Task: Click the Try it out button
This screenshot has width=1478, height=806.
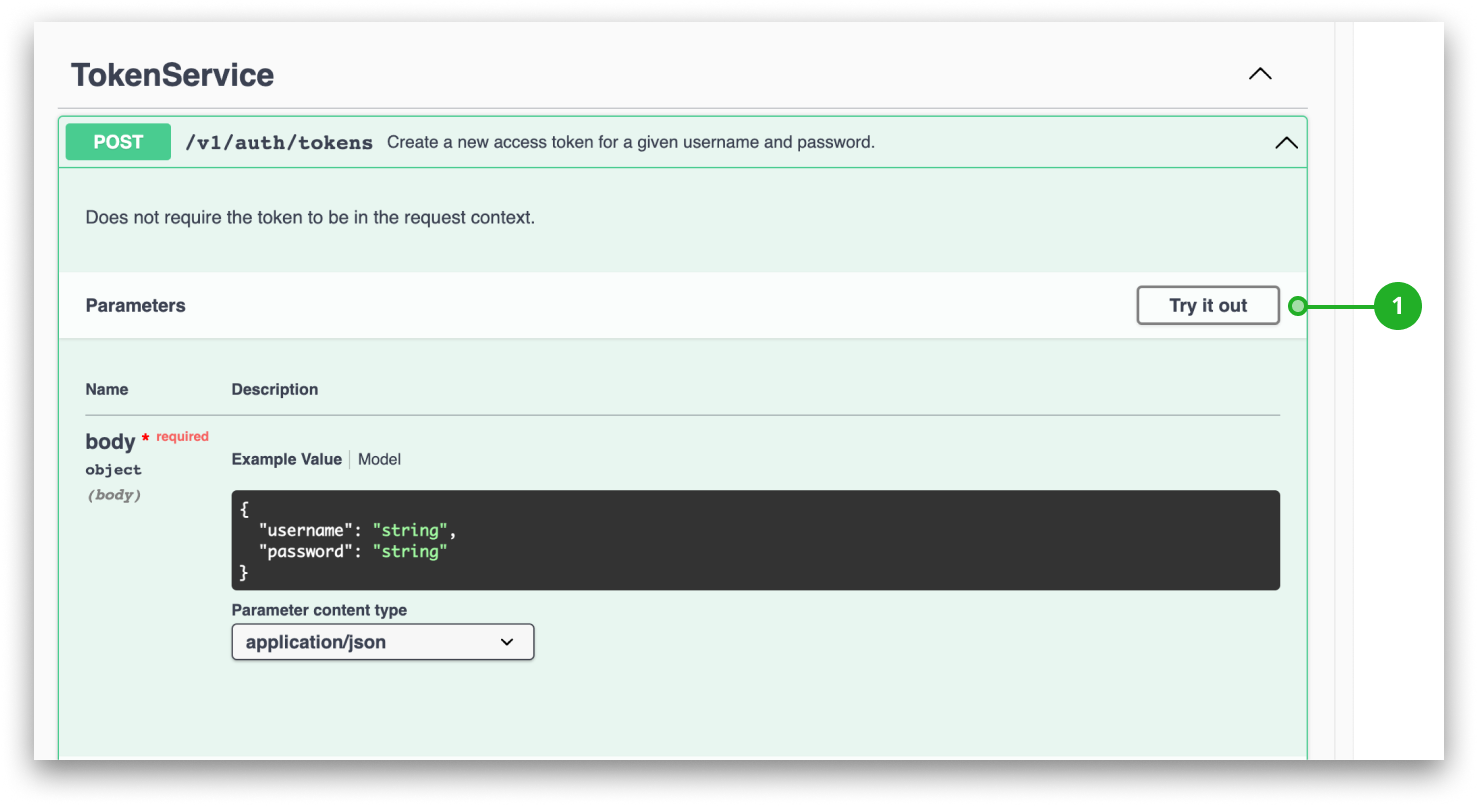Action: click(x=1207, y=305)
